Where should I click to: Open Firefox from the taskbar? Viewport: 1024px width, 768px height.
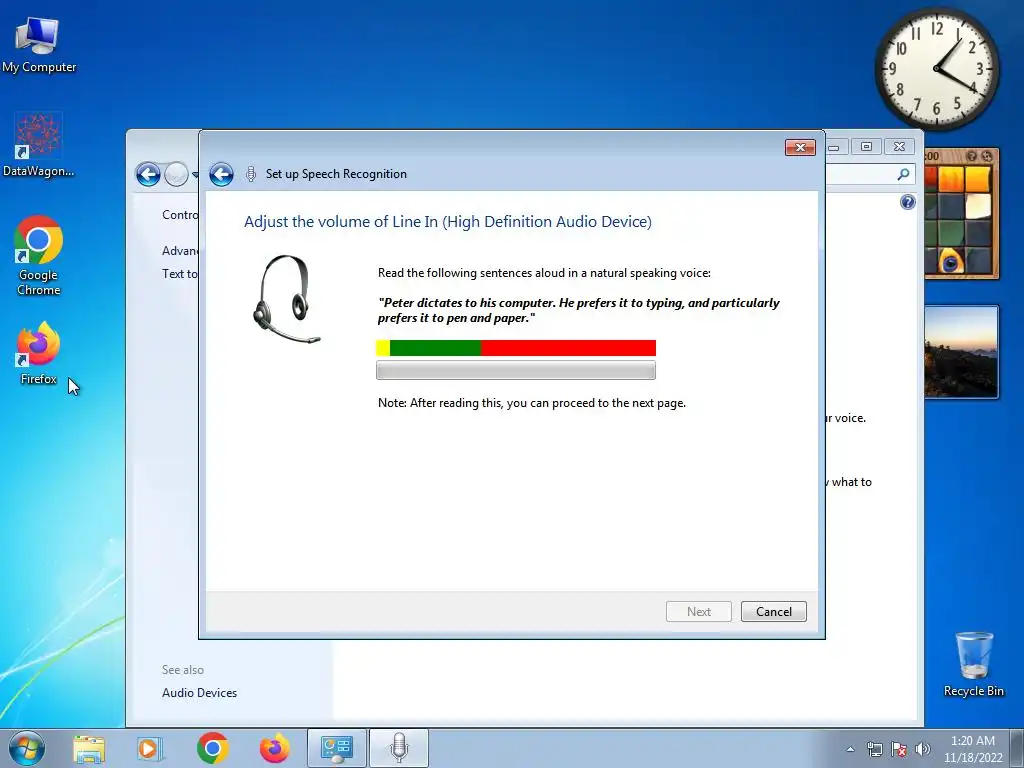[x=274, y=748]
